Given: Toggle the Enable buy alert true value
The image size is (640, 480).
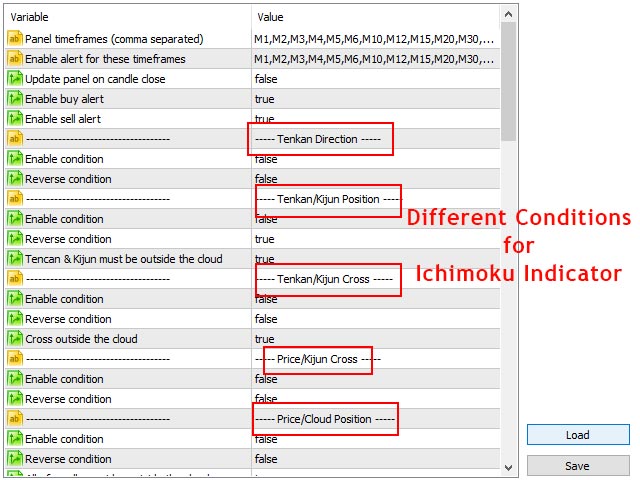Looking at the screenshot, I should click(x=264, y=99).
